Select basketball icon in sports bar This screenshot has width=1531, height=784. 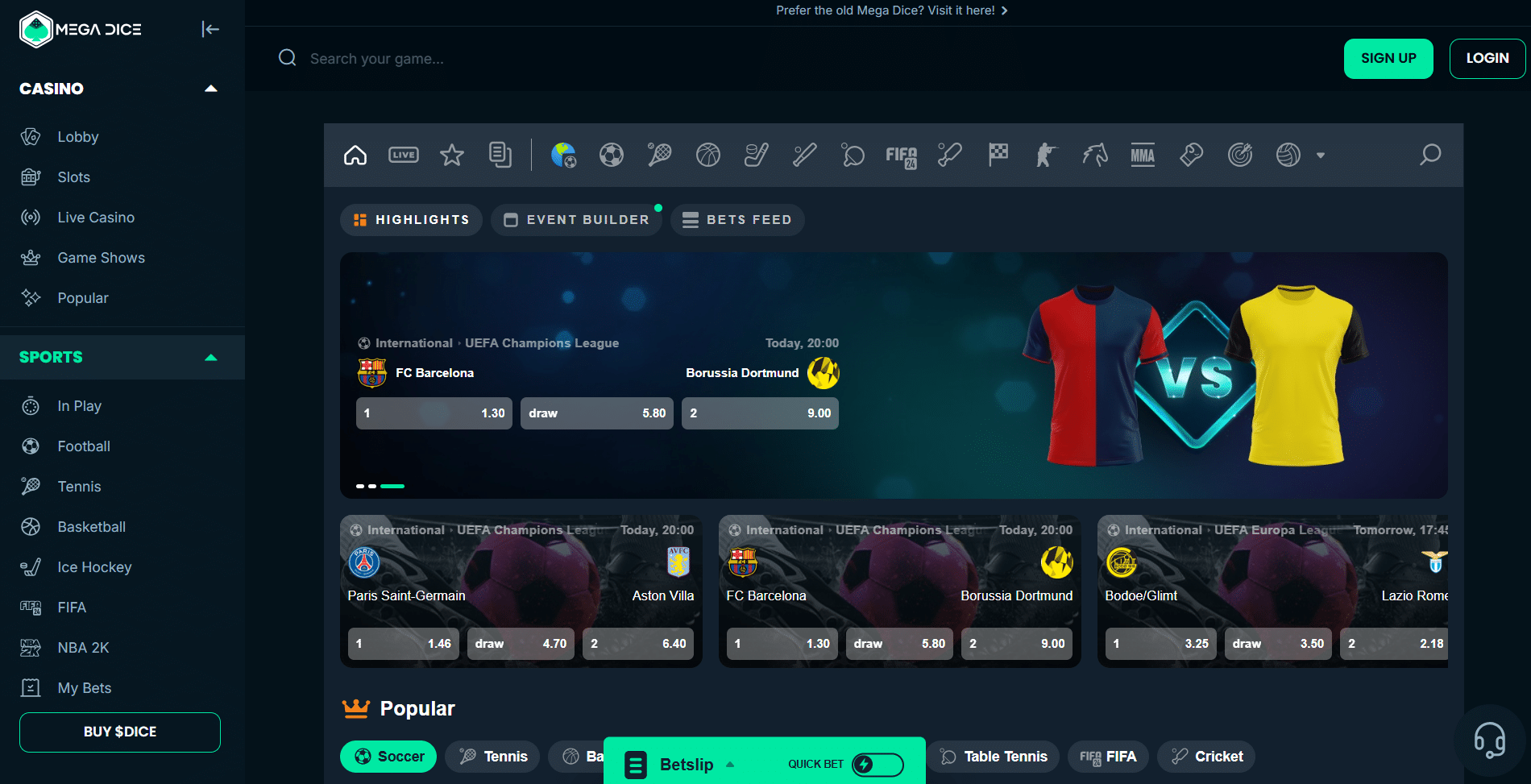click(708, 155)
